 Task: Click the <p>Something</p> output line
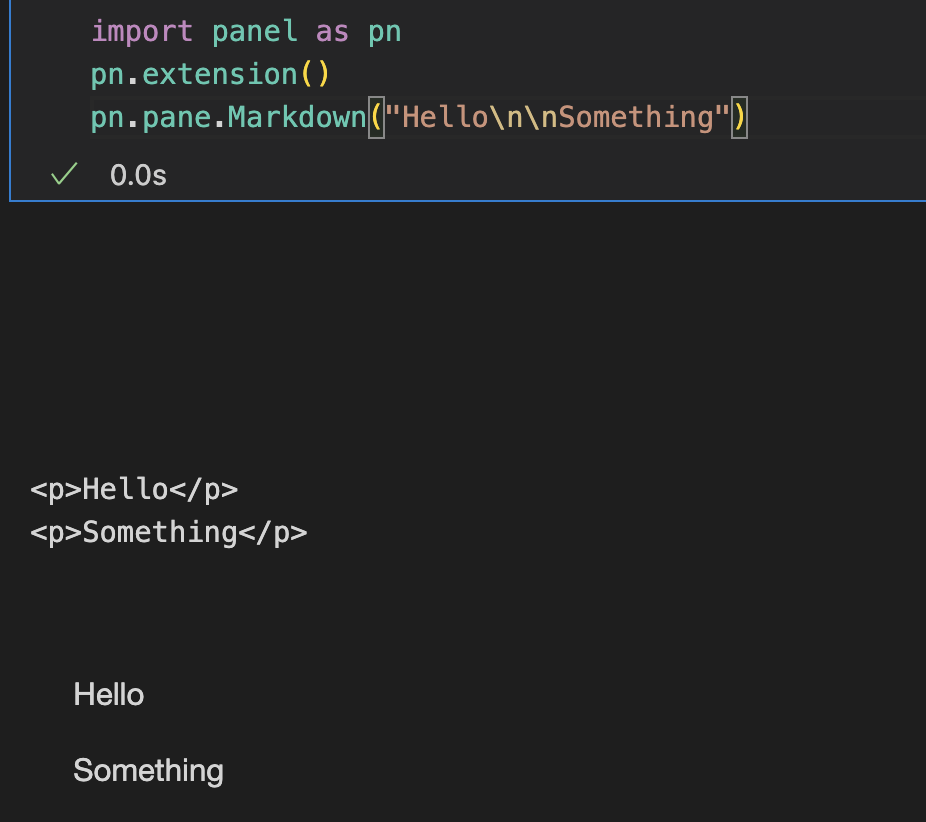[168, 532]
